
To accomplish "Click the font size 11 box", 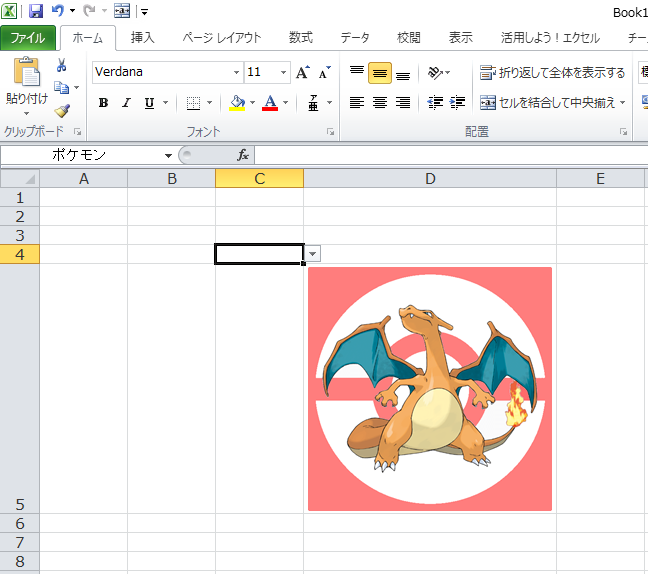I will (x=261, y=72).
